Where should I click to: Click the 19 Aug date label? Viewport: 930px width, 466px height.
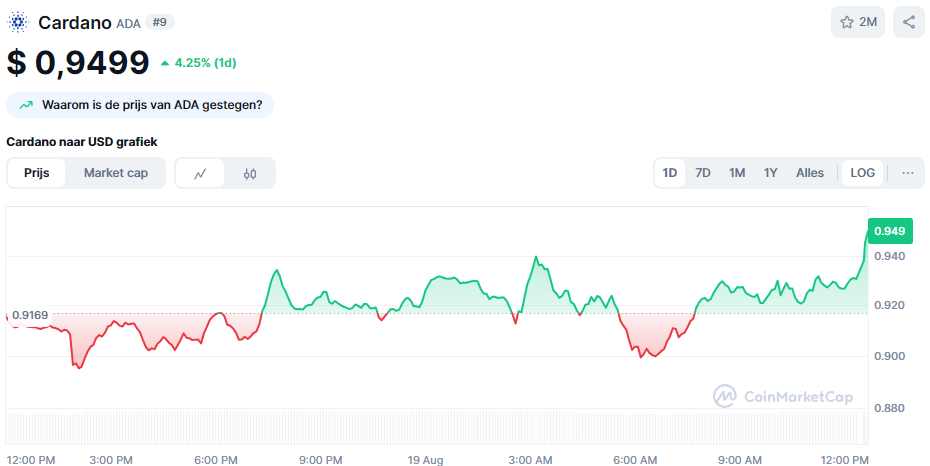(425, 460)
